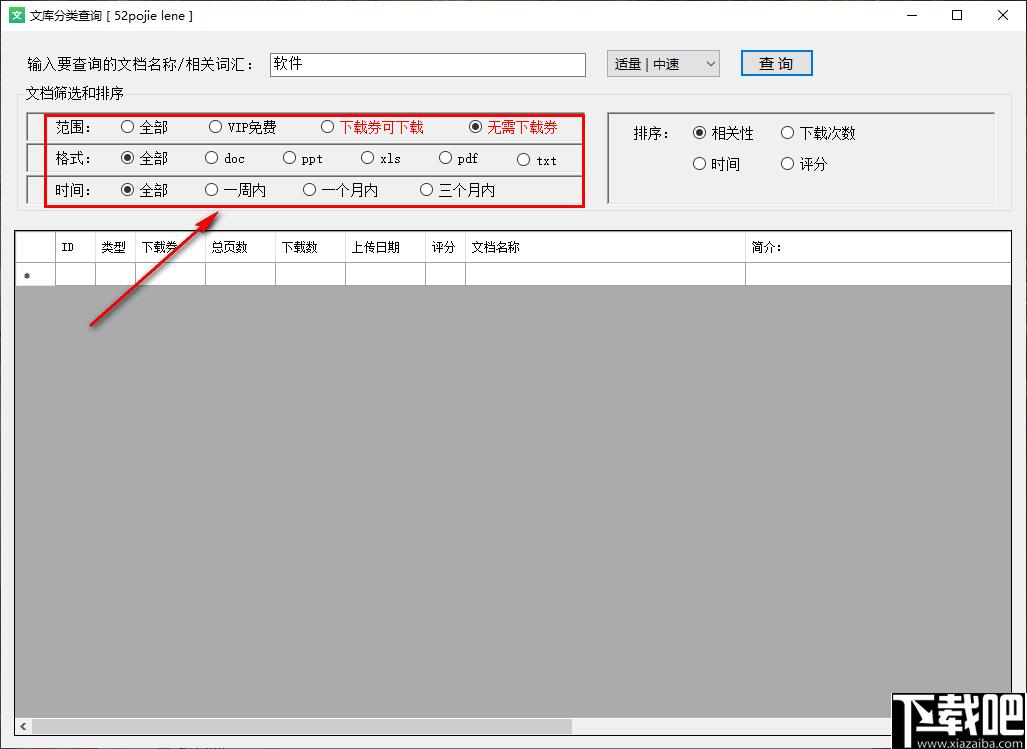The height and width of the screenshot is (749, 1027).
Task: Click the 下载券 column header
Action: tap(170, 247)
